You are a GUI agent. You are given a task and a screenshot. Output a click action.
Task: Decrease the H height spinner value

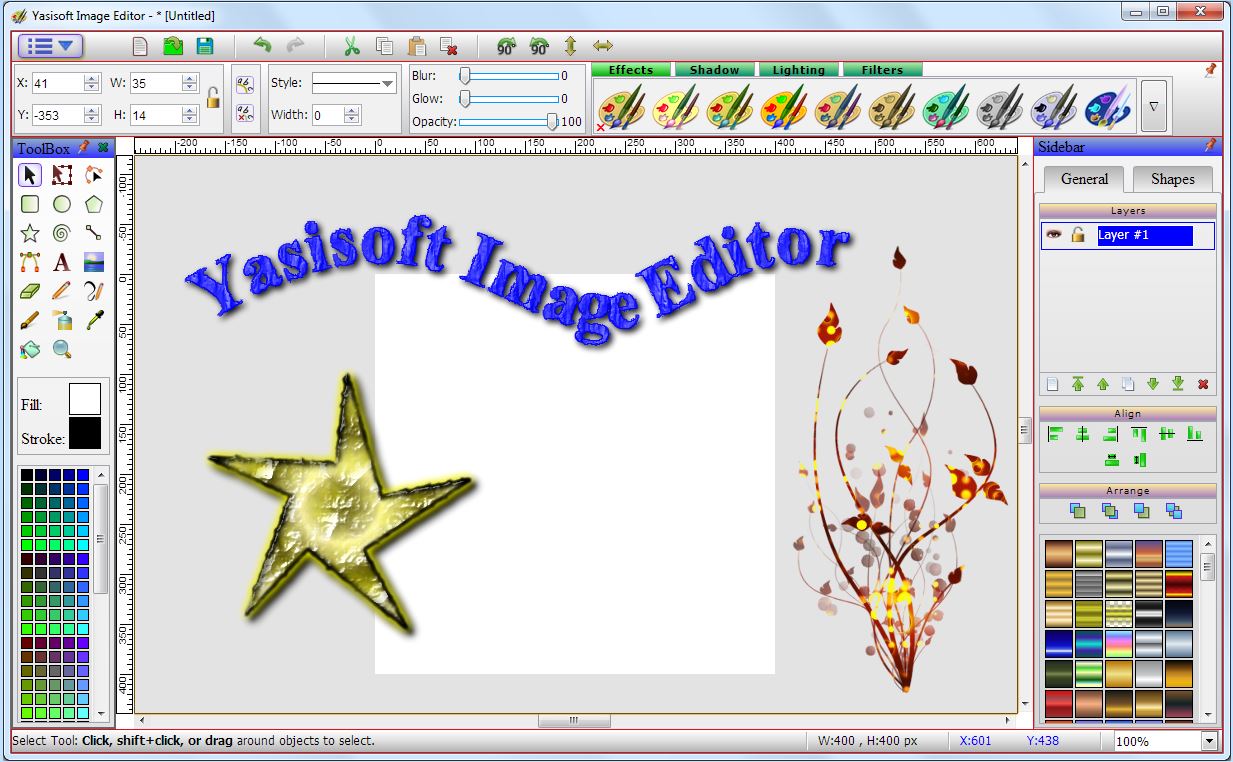[190, 119]
